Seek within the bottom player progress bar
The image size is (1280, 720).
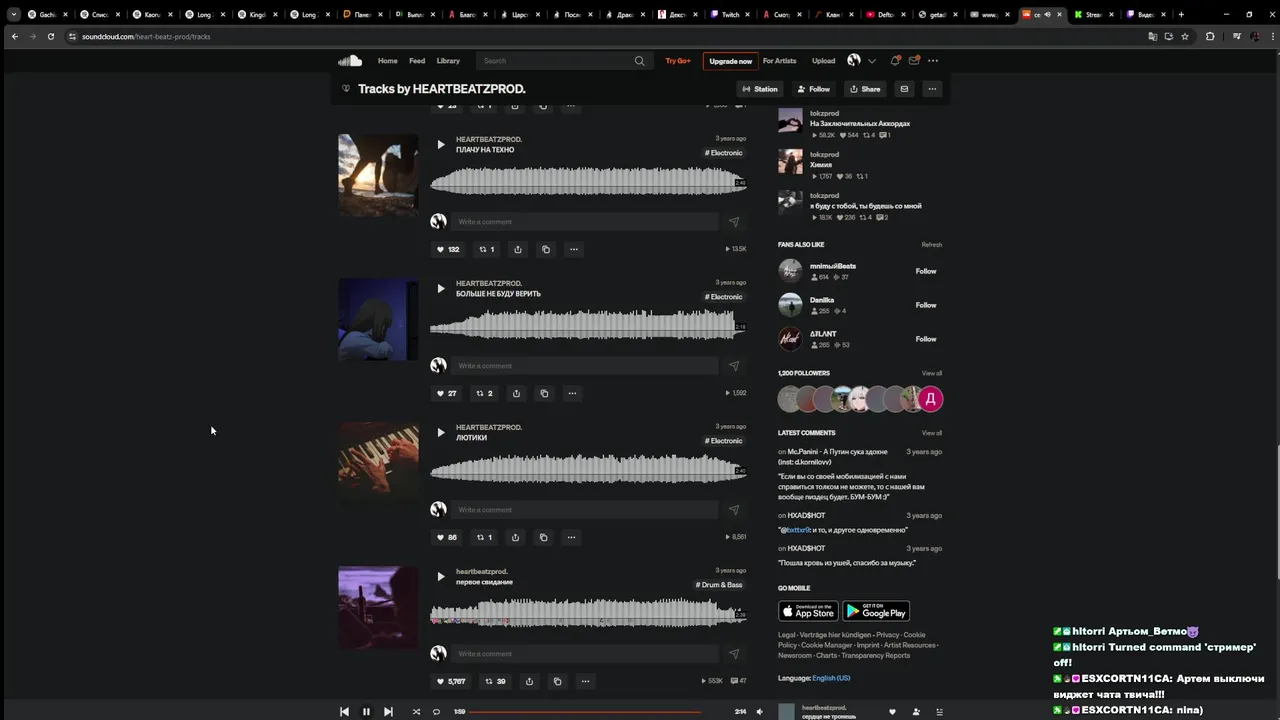[599, 712]
